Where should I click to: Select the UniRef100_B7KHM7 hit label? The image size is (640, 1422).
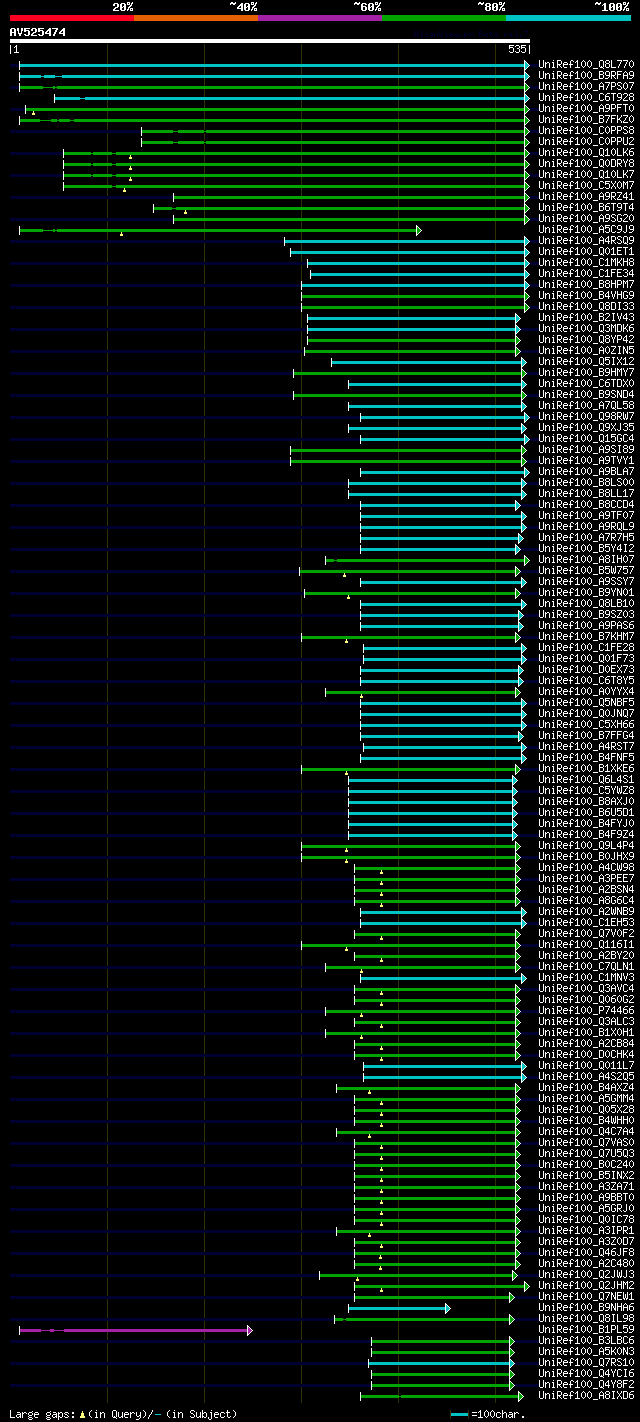pyautogui.click(x=586, y=637)
